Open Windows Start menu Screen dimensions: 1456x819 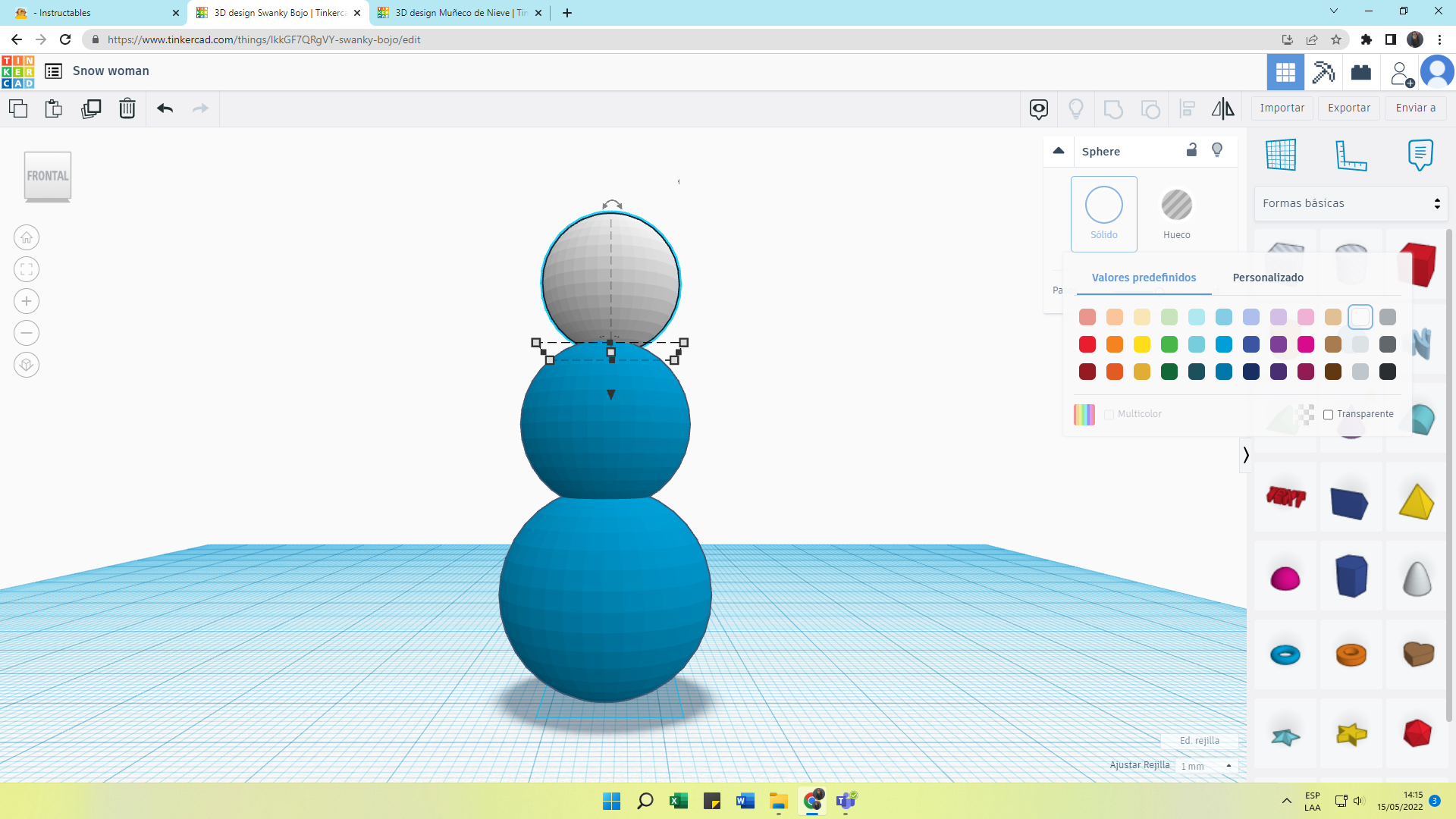[x=611, y=801]
